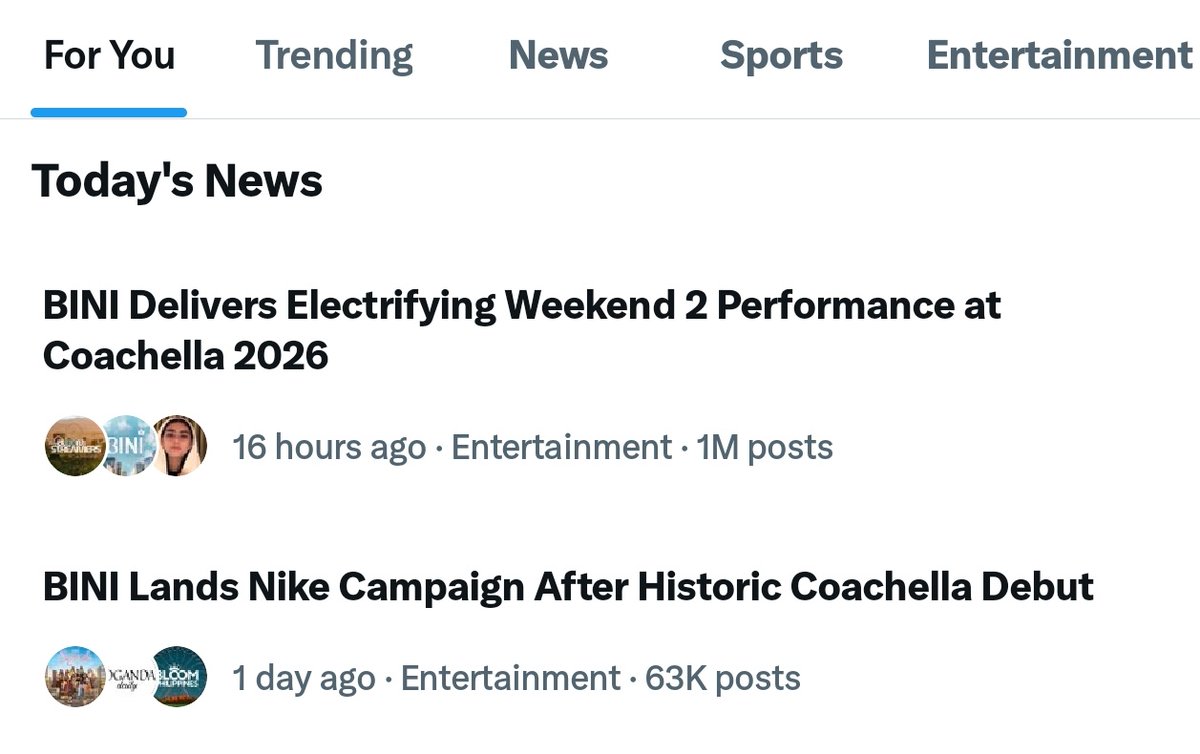Click the Entertainment label on the Nike story

510,679
